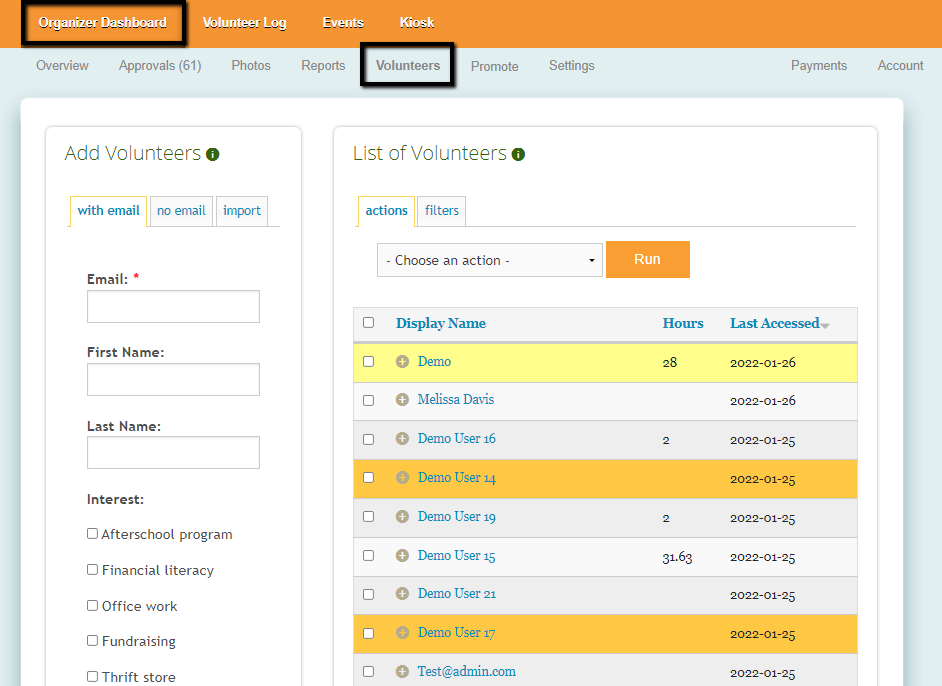Check the Afterschool program interest box
Screen dimensions: 942x686
[x=92, y=534]
